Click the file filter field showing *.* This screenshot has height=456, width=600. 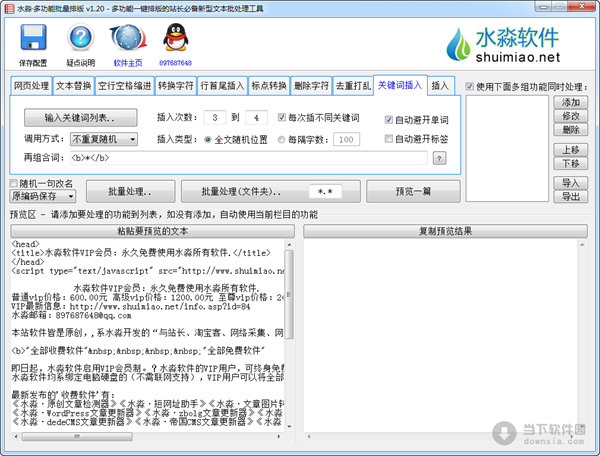tap(325, 191)
